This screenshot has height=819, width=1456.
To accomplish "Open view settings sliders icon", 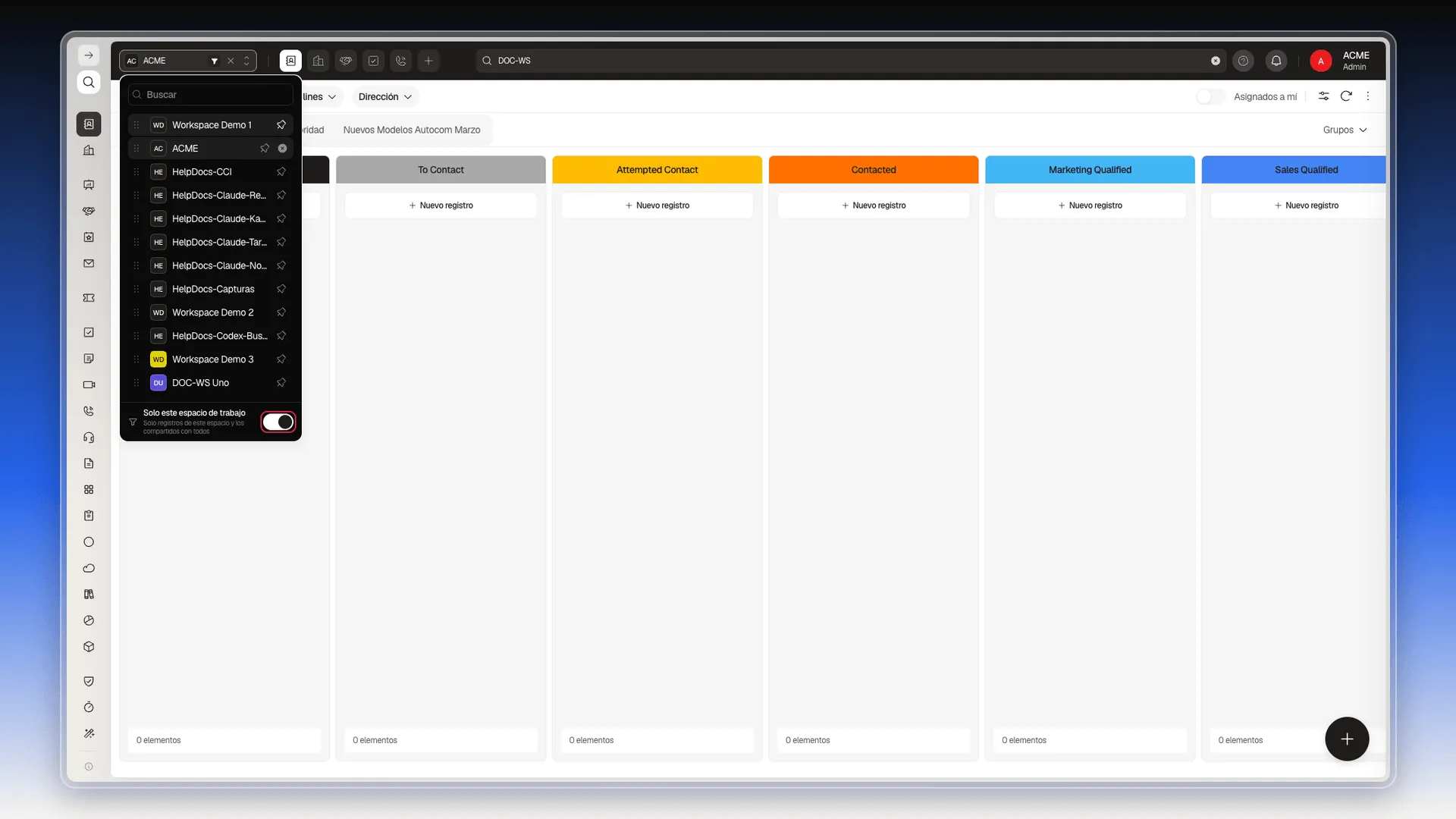I will click(x=1323, y=96).
